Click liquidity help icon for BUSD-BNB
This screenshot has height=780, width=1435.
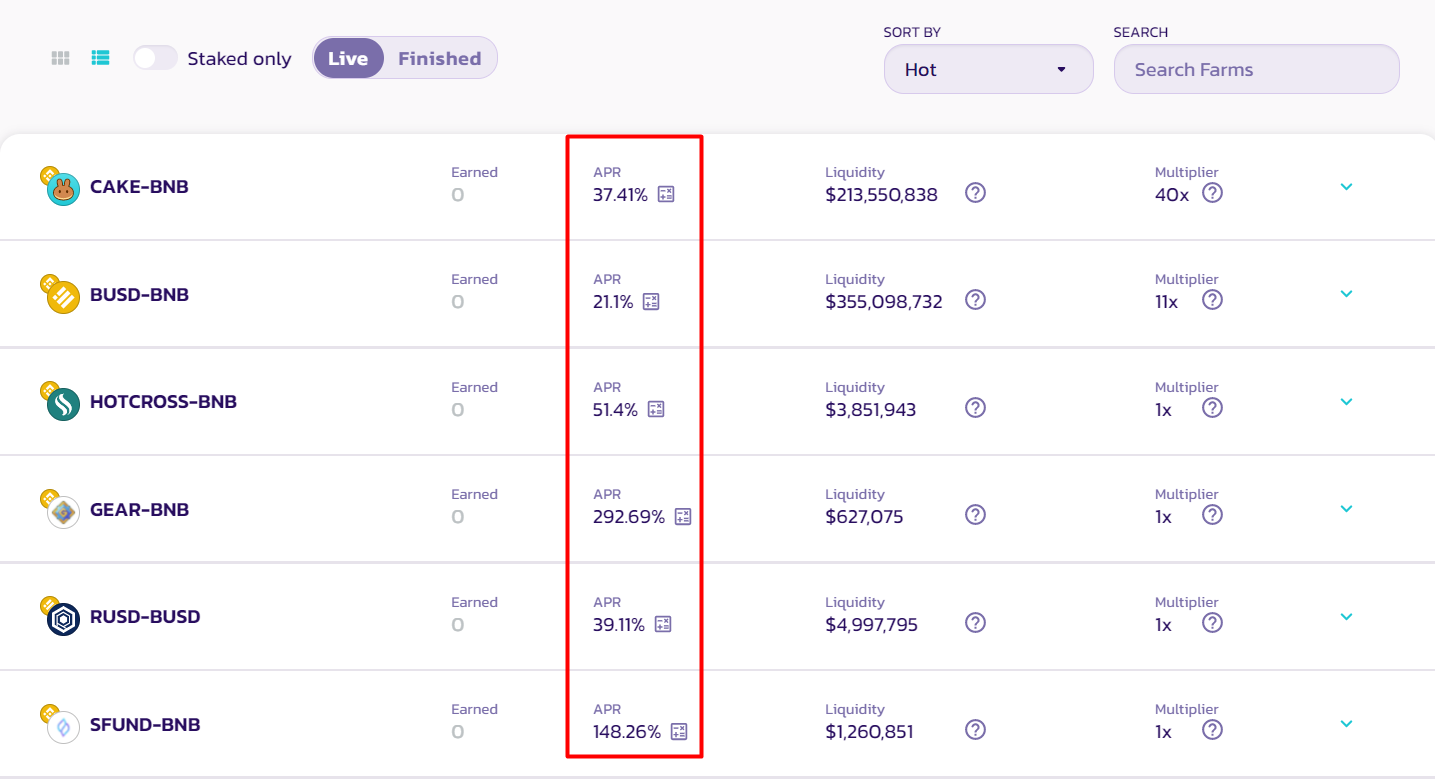click(976, 300)
